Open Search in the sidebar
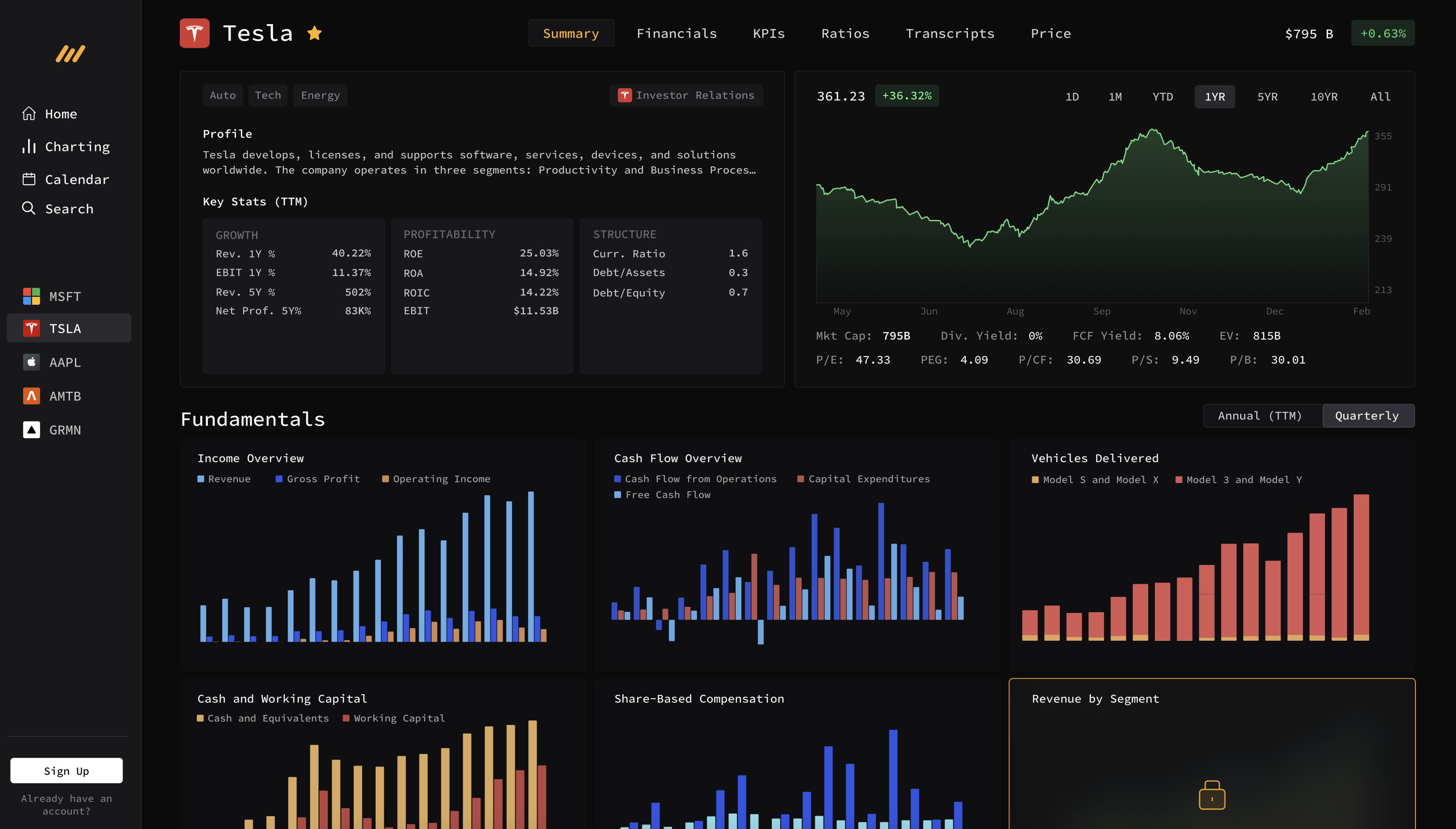The height and width of the screenshot is (829, 1456). coord(69,208)
